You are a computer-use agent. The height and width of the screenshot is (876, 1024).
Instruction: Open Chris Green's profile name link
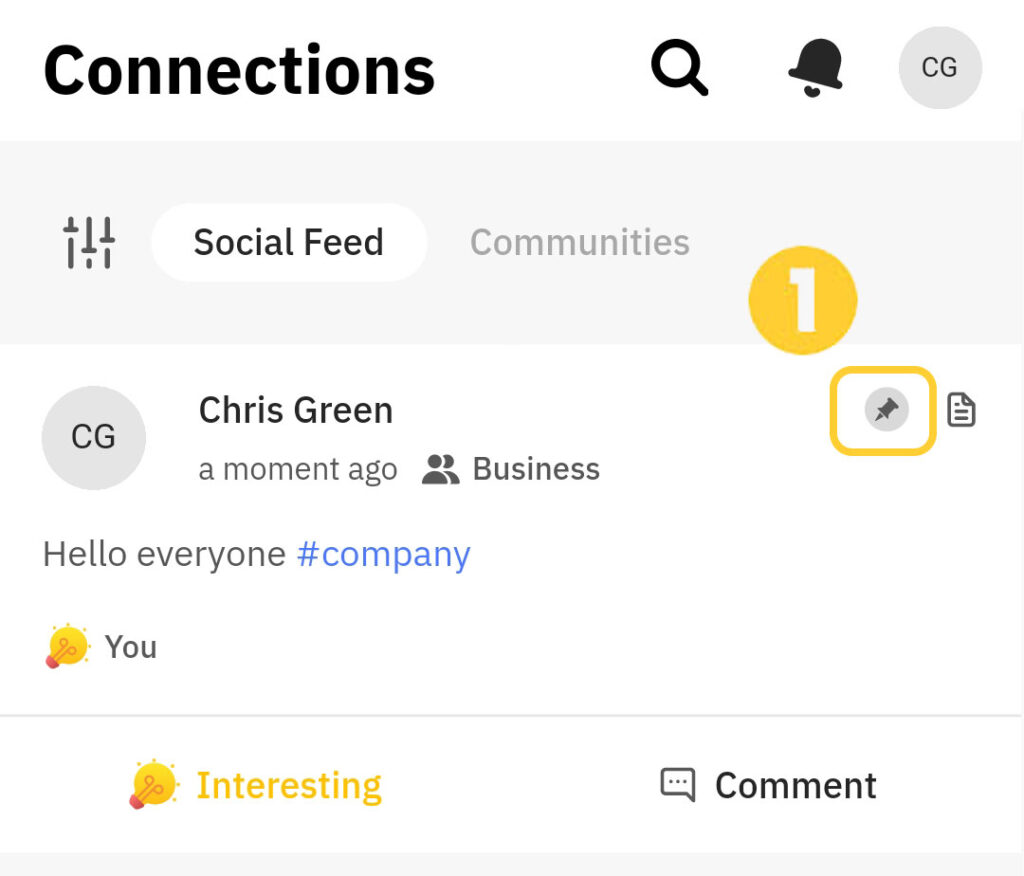(x=296, y=410)
